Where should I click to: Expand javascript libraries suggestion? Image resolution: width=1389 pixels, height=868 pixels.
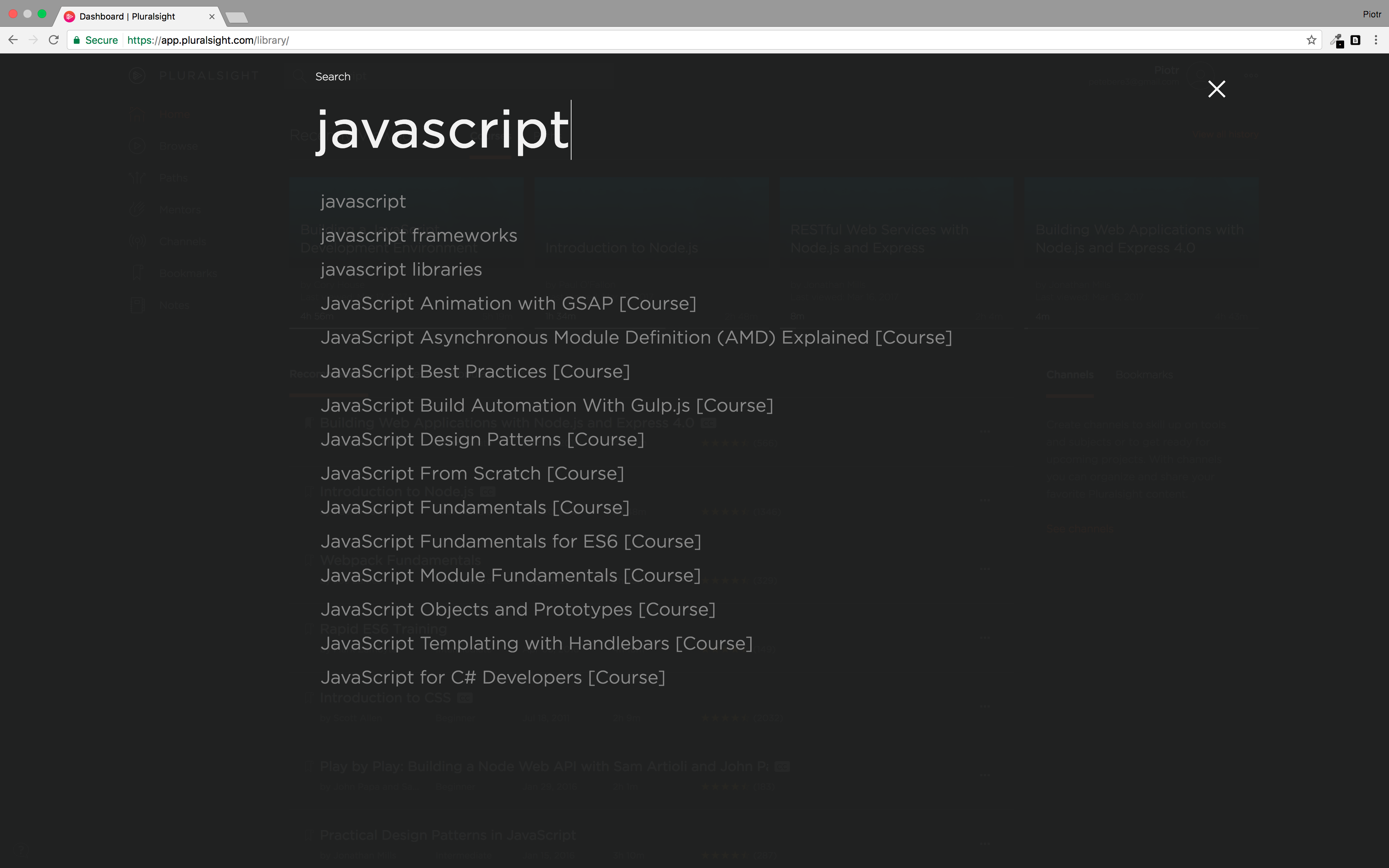tap(401, 269)
